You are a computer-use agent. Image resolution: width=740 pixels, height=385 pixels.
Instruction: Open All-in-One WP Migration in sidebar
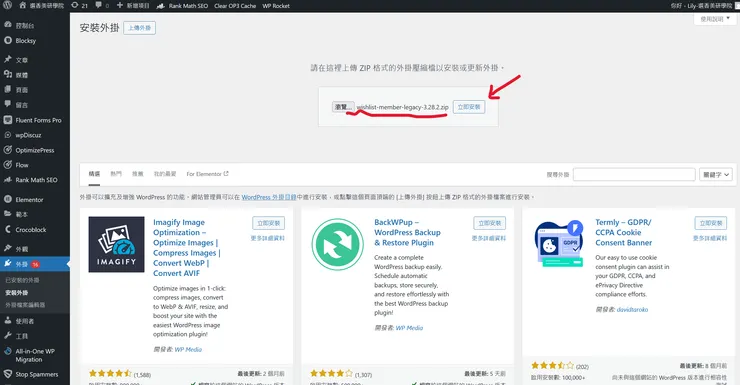pyautogui.click(x=35, y=355)
